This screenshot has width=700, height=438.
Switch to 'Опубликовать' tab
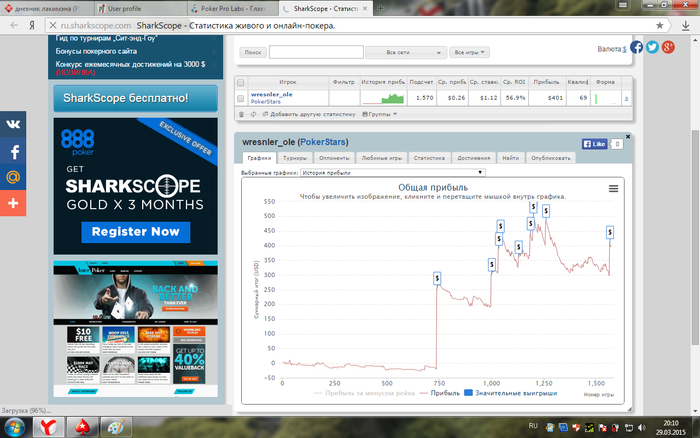tap(551, 158)
